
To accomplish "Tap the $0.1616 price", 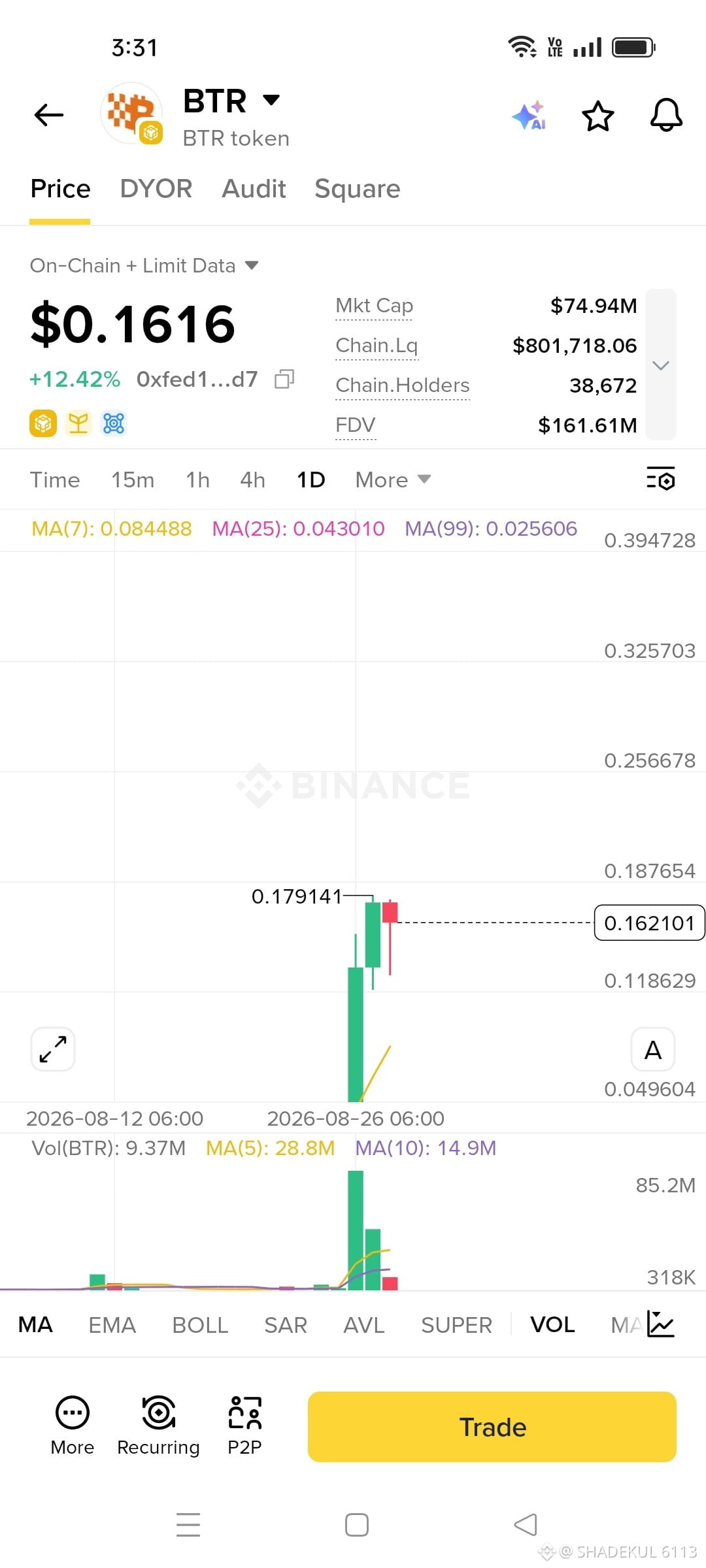I will 133,324.
